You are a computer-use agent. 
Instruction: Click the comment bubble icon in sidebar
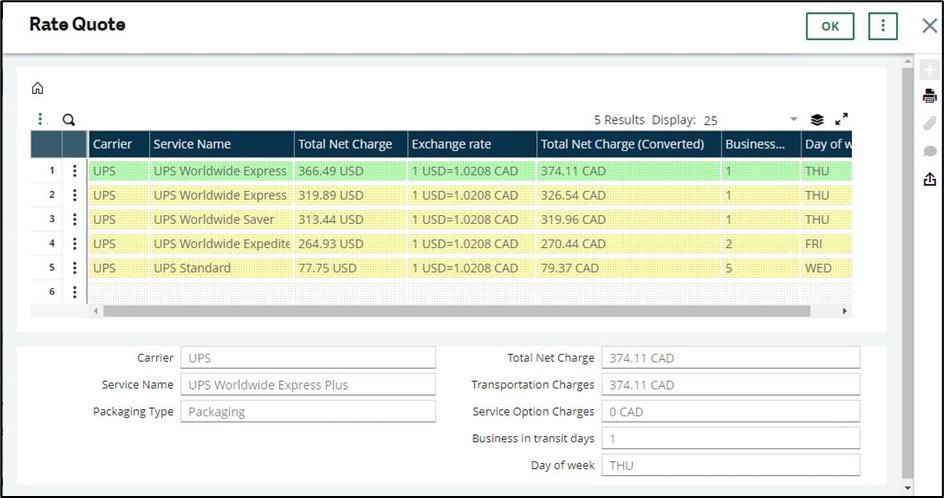(x=930, y=151)
